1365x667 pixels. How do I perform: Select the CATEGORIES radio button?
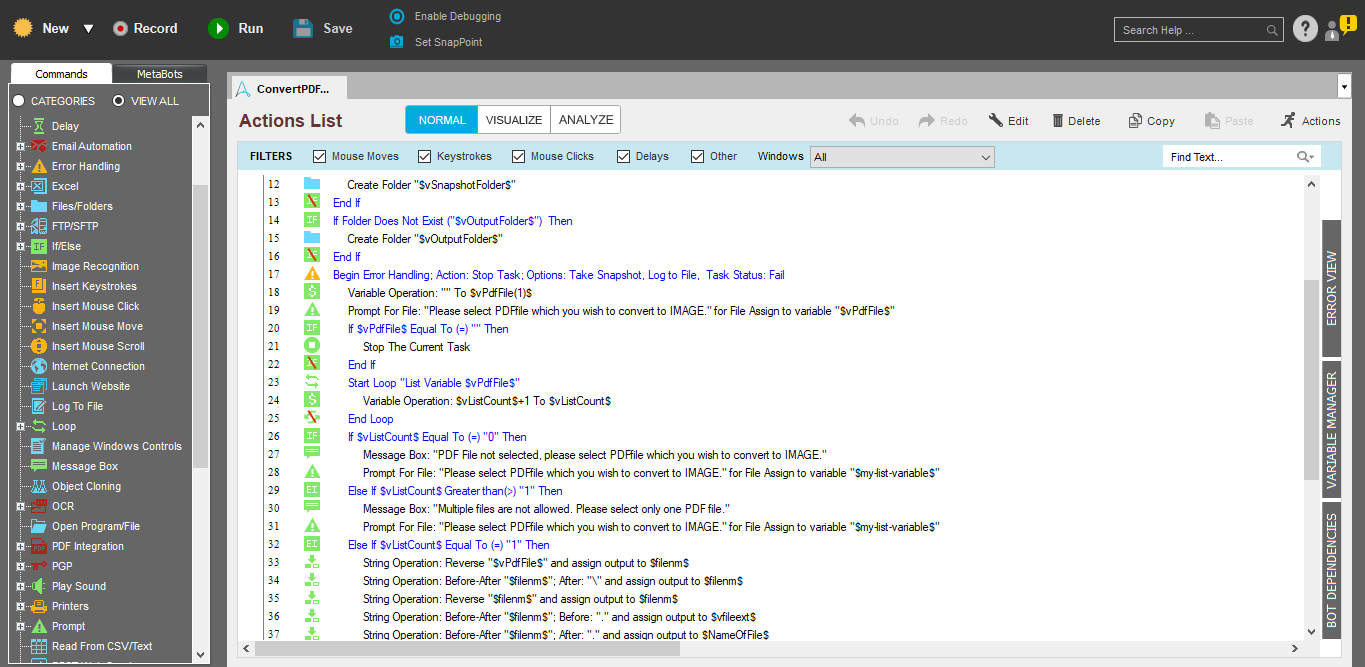pyautogui.click(x=19, y=101)
